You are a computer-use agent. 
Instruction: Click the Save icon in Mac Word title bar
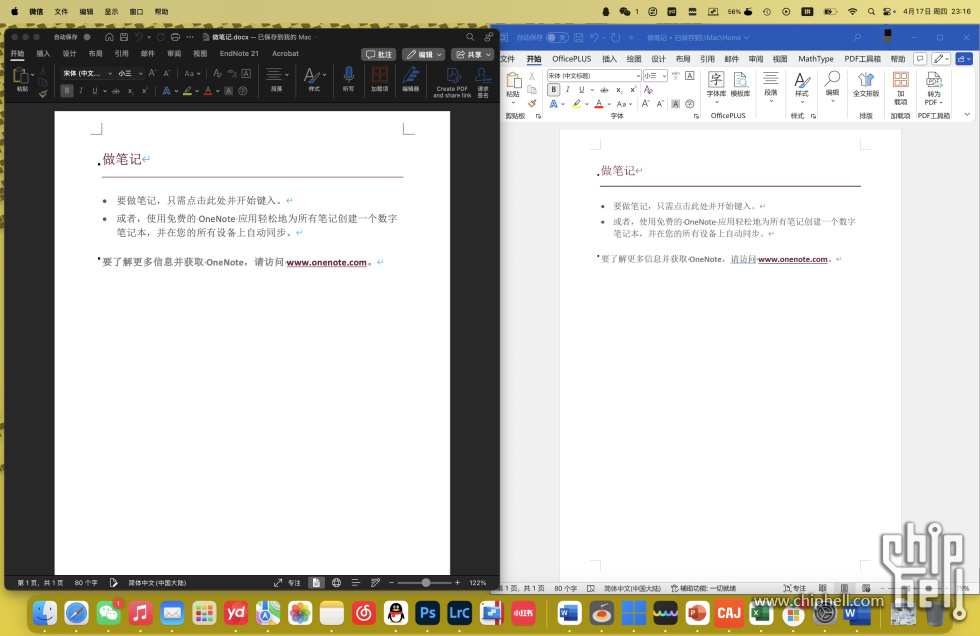pos(124,37)
